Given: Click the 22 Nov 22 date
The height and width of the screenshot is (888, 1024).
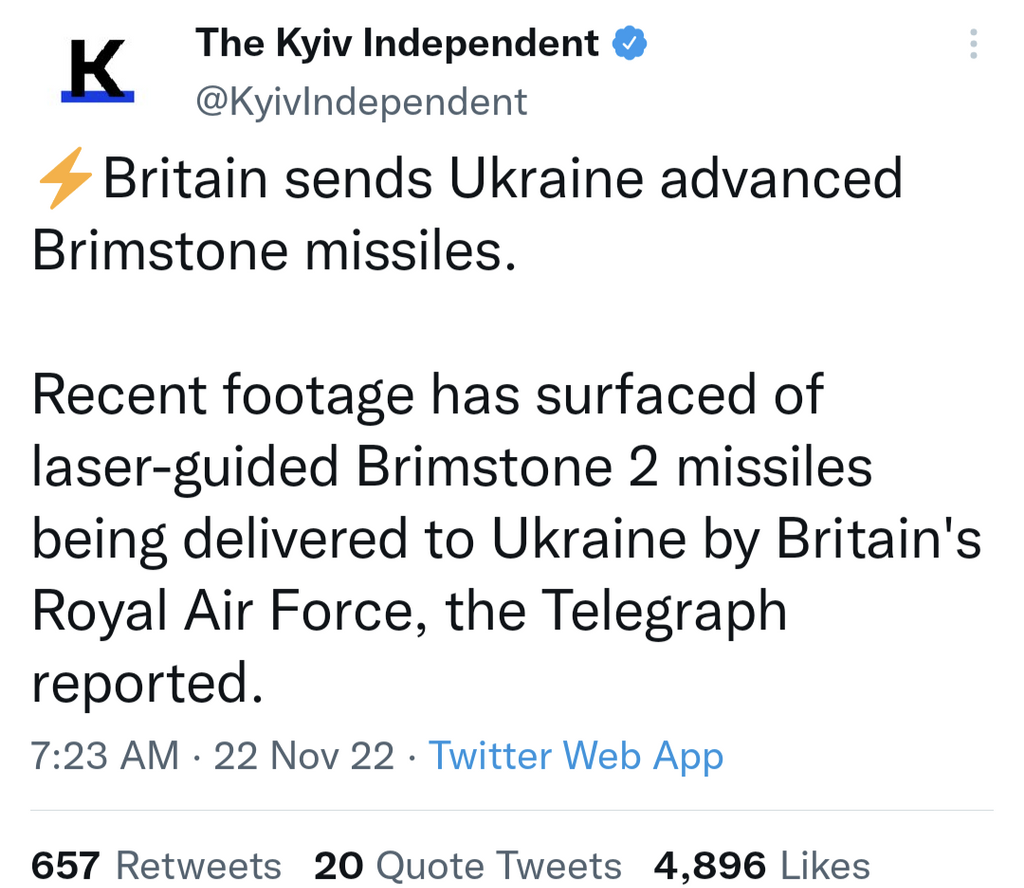Looking at the screenshot, I should (304, 756).
